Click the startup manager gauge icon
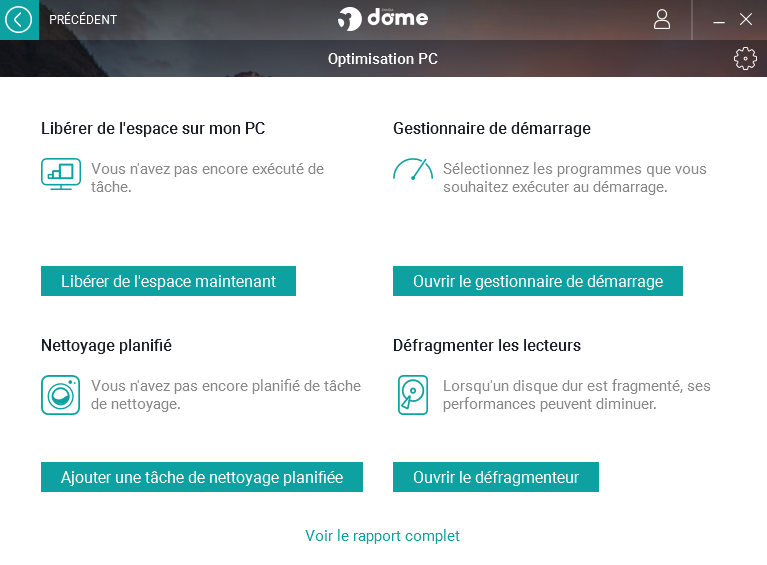Screen dimensions: 767x565 click(x=413, y=170)
